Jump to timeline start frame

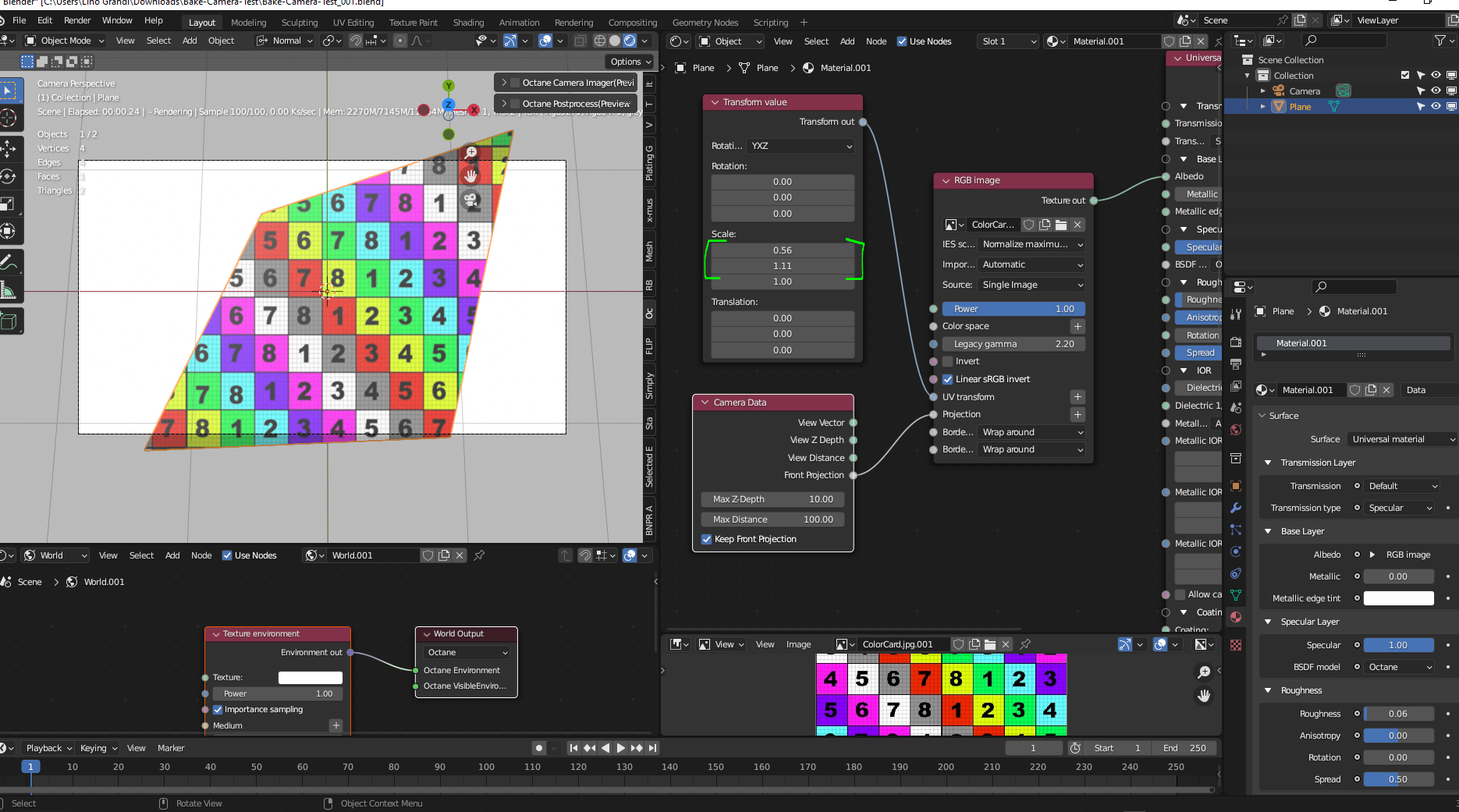(x=573, y=748)
